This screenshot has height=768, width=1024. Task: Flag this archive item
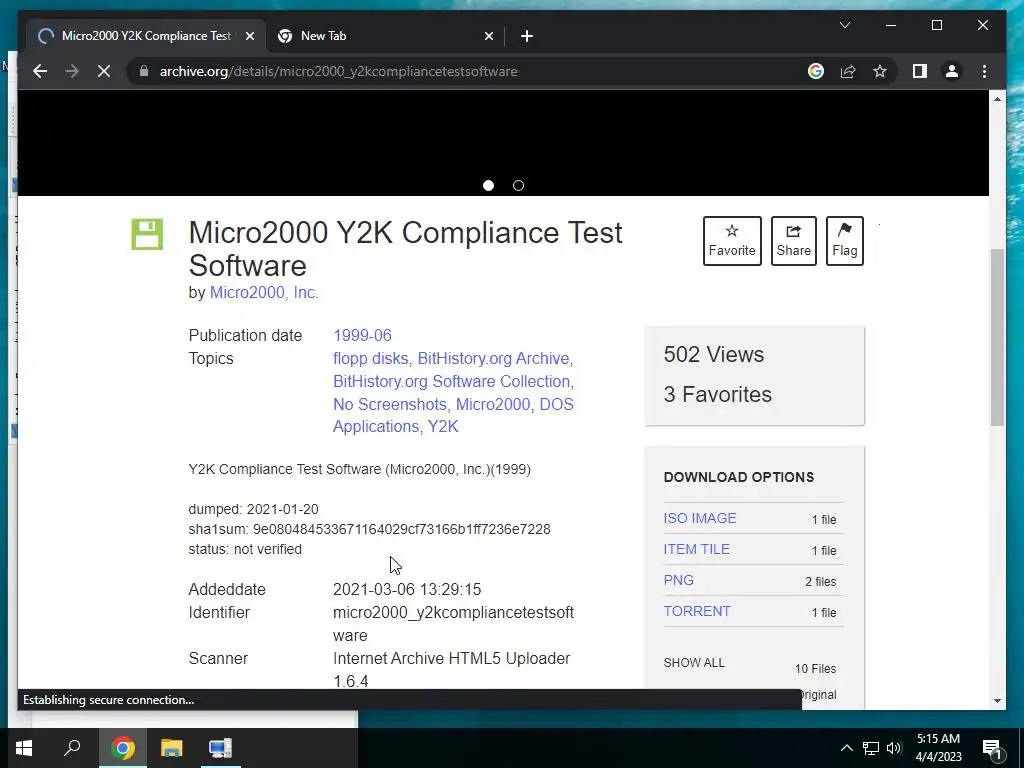[x=844, y=241]
